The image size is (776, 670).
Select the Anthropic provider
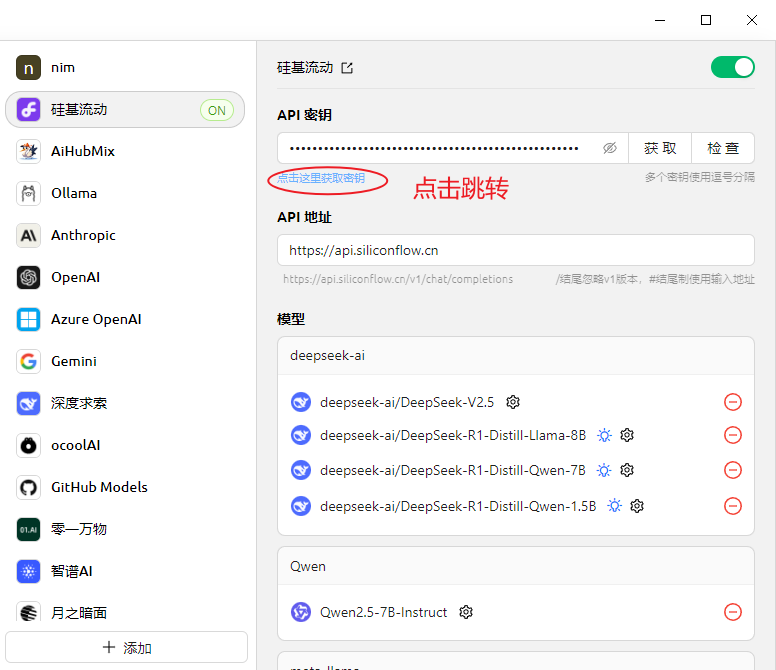coord(125,236)
